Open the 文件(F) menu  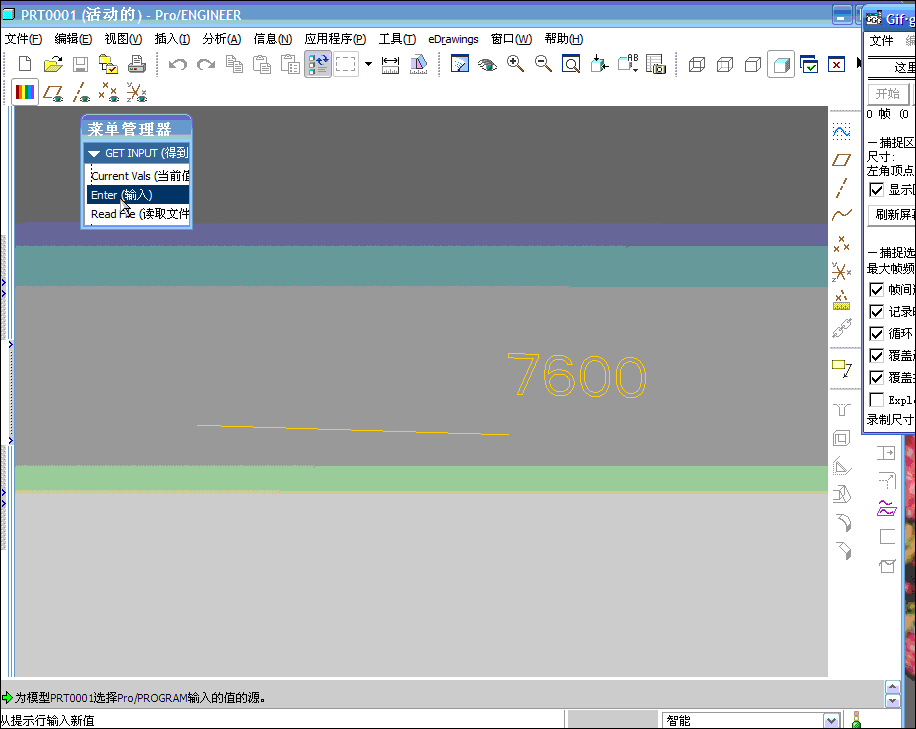point(23,39)
